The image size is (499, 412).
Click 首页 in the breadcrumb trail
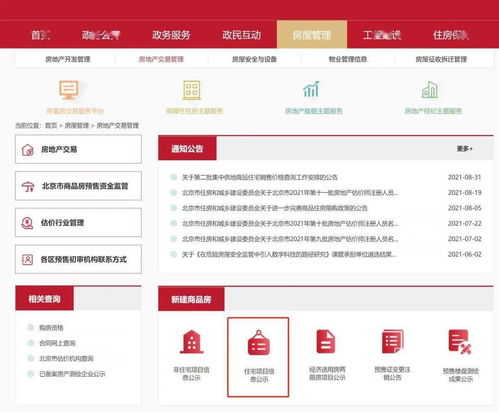[51, 125]
